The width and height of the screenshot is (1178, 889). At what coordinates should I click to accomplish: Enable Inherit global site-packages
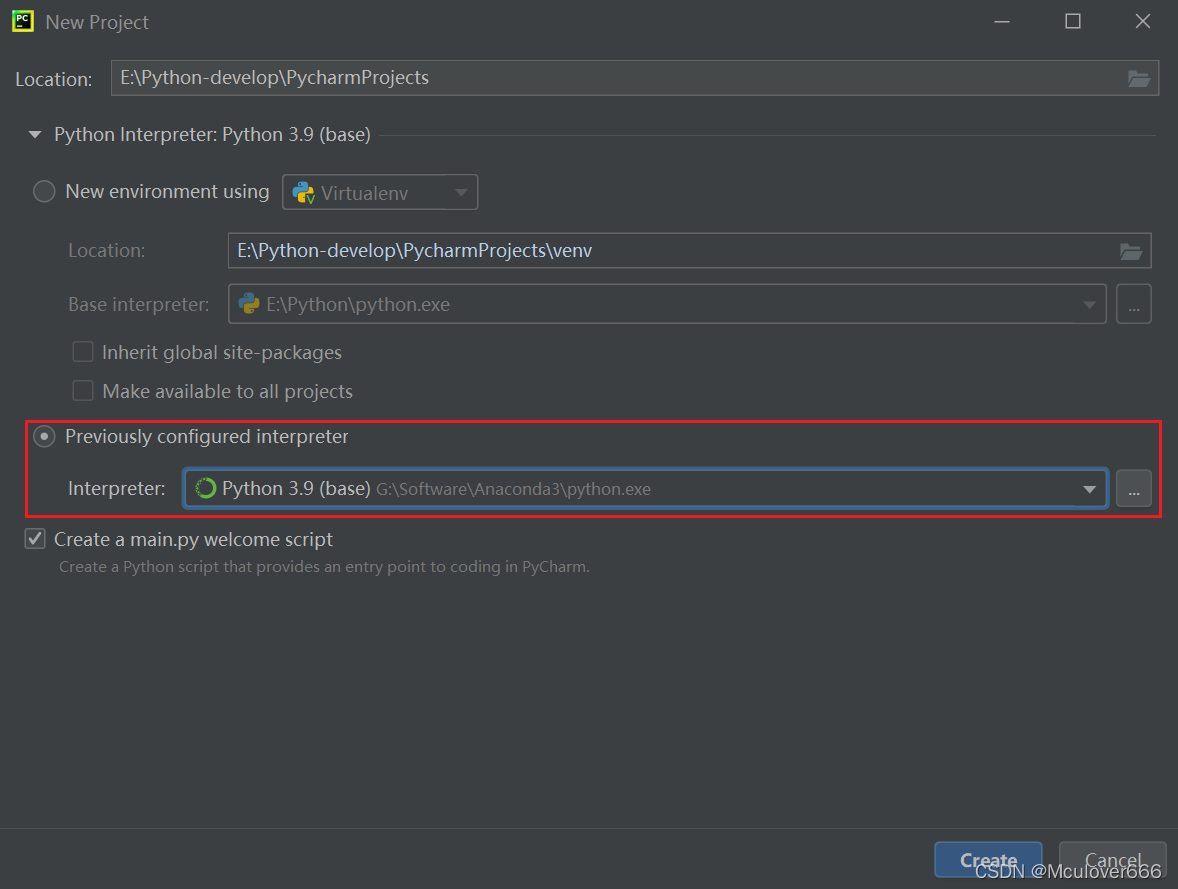click(x=83, y=352)
